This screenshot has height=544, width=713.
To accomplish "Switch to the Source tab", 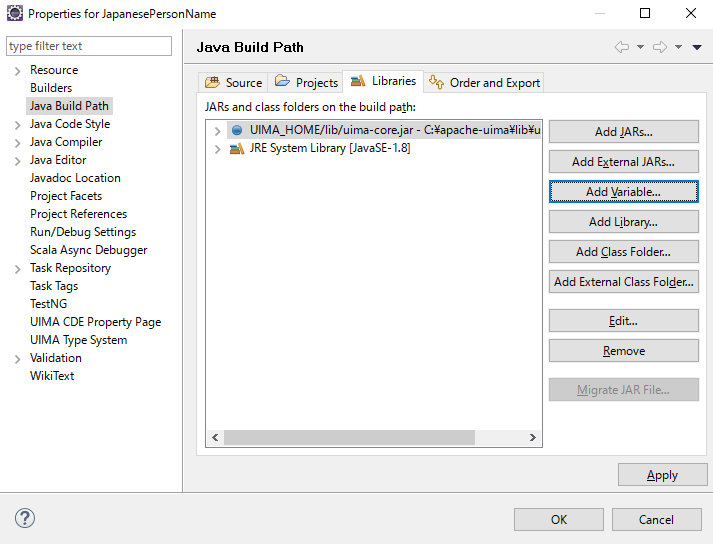I will (233, 82).
